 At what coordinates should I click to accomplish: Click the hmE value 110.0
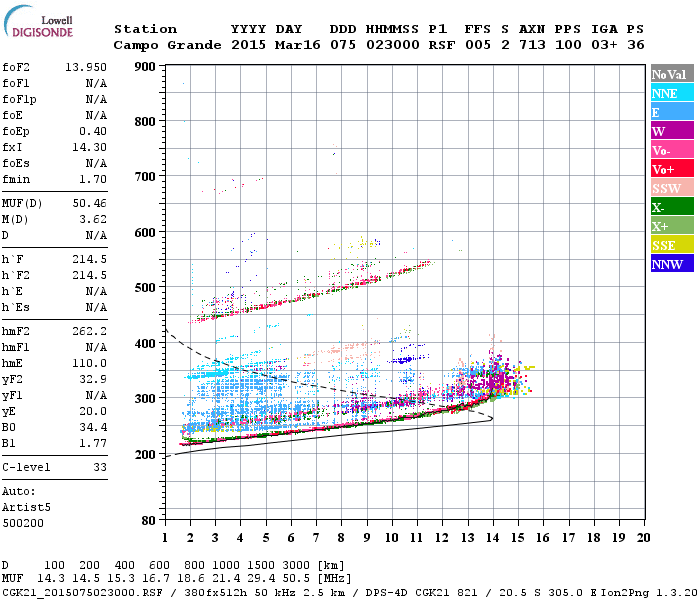(x=90, y=363)
